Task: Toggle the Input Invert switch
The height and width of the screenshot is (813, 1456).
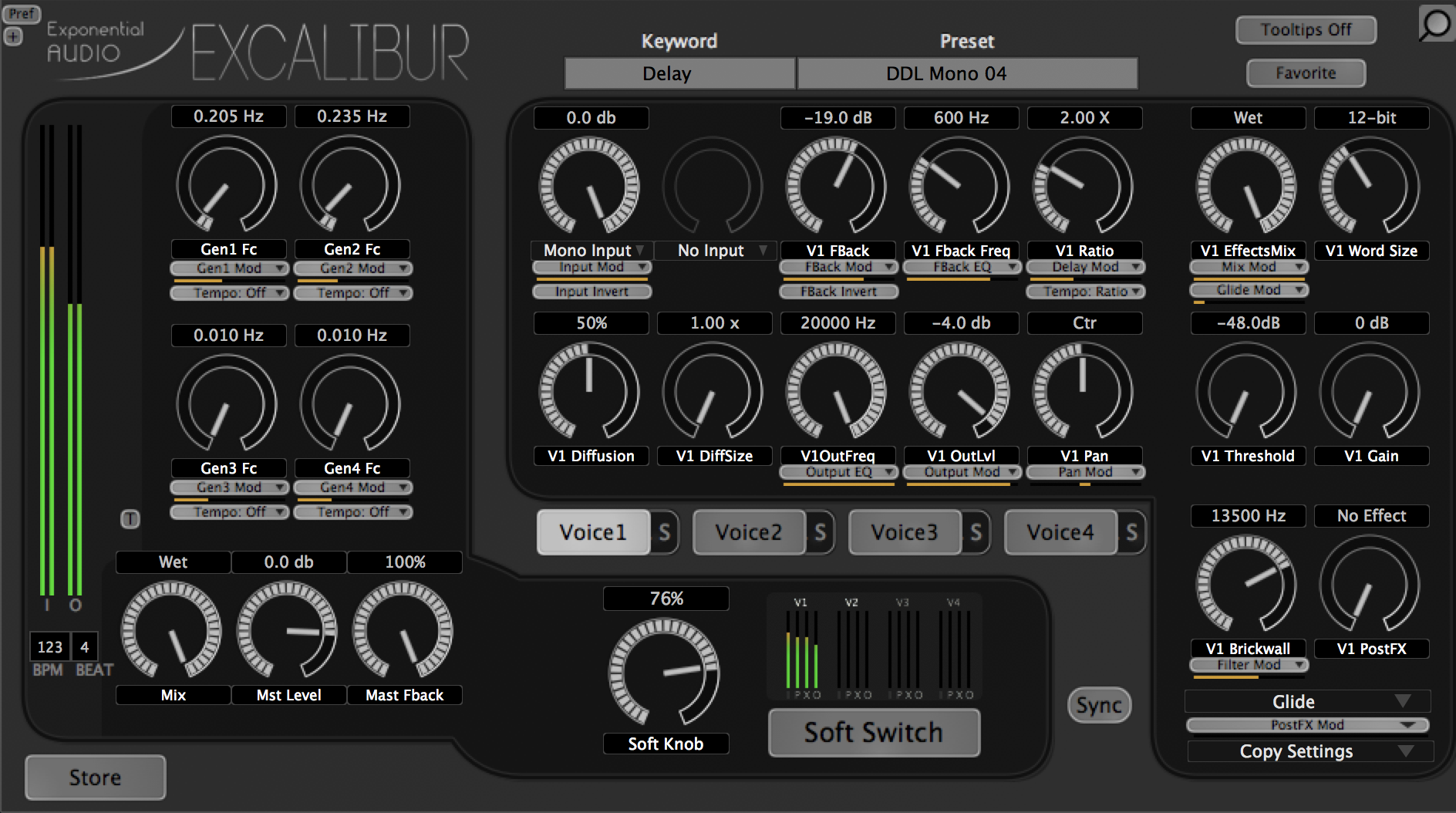Action: click(x=591, y=292)
